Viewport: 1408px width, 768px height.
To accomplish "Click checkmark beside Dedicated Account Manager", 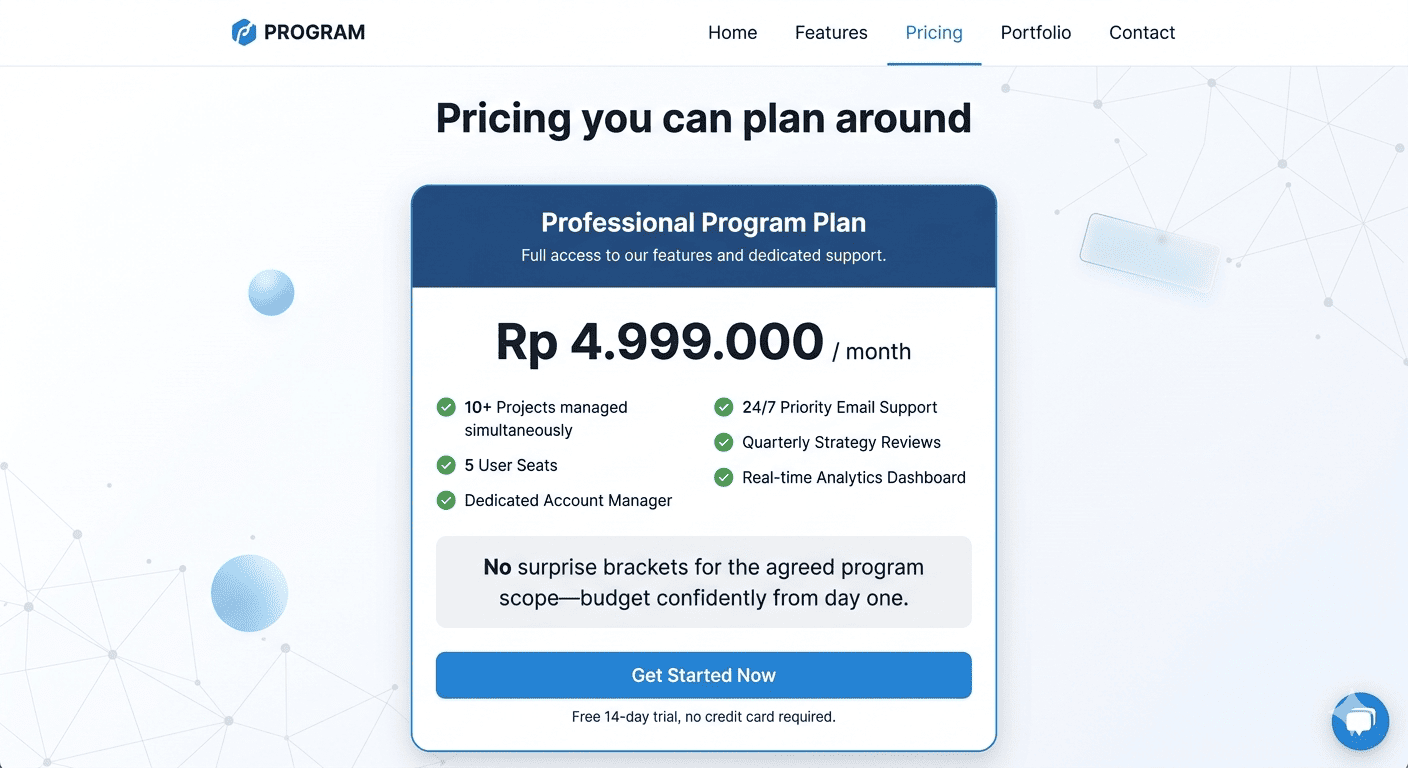I will [x=446, y=500].
